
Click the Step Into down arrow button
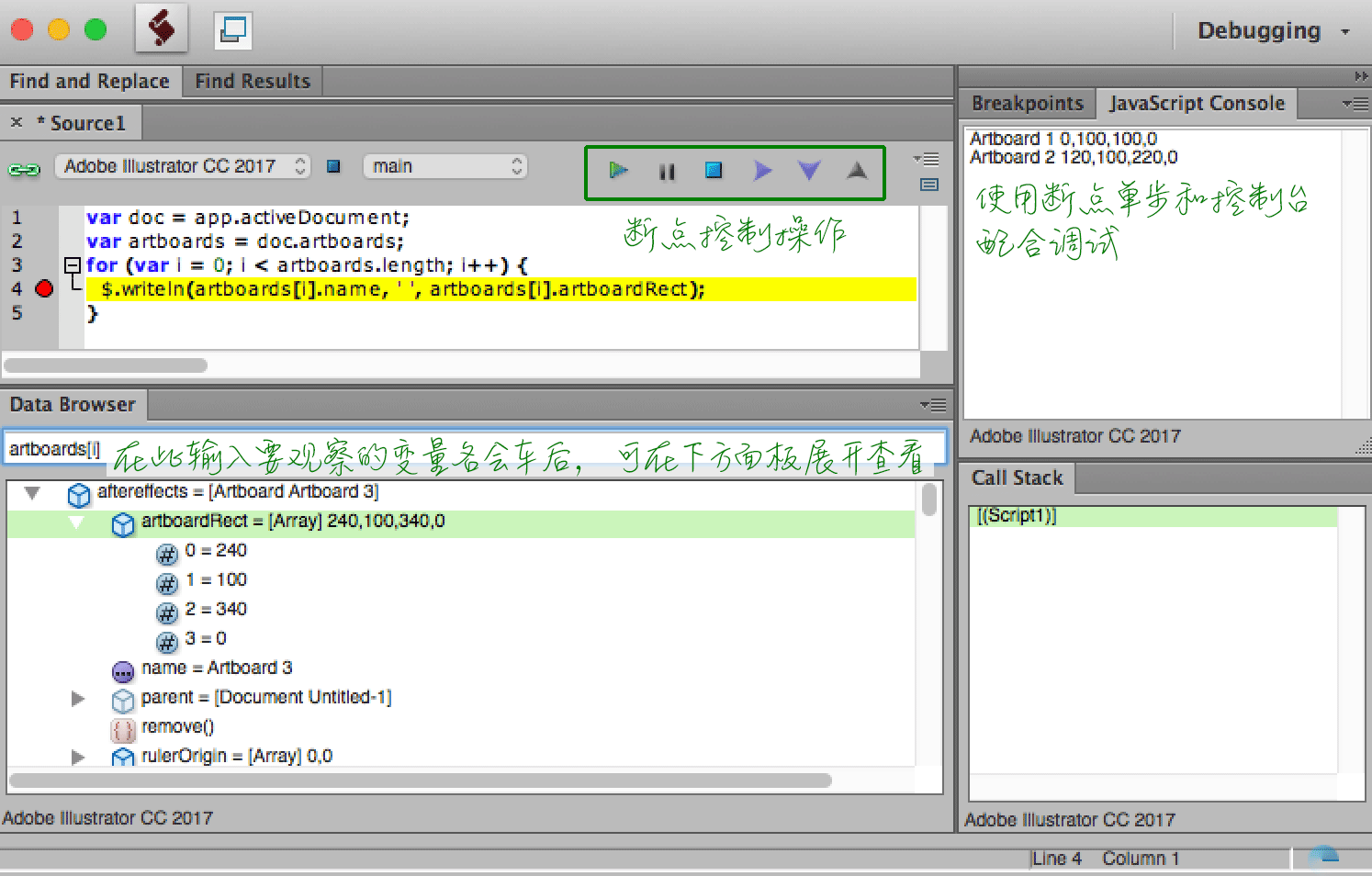tap(808, 171)
